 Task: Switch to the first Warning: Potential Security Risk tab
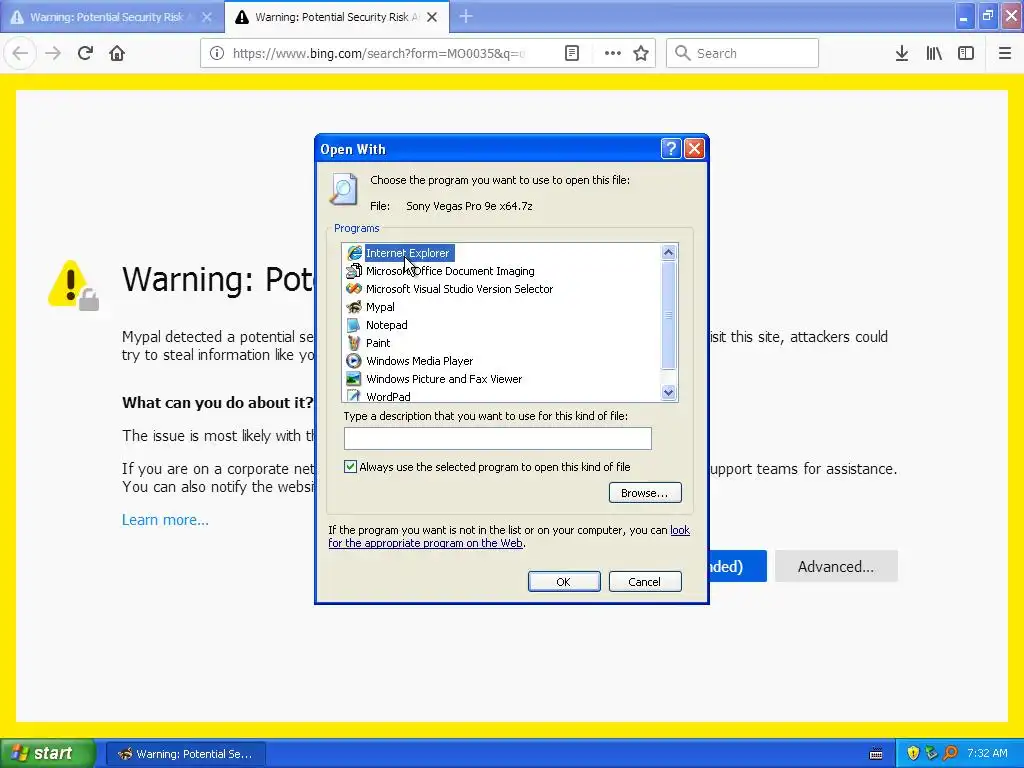point(112,17)
